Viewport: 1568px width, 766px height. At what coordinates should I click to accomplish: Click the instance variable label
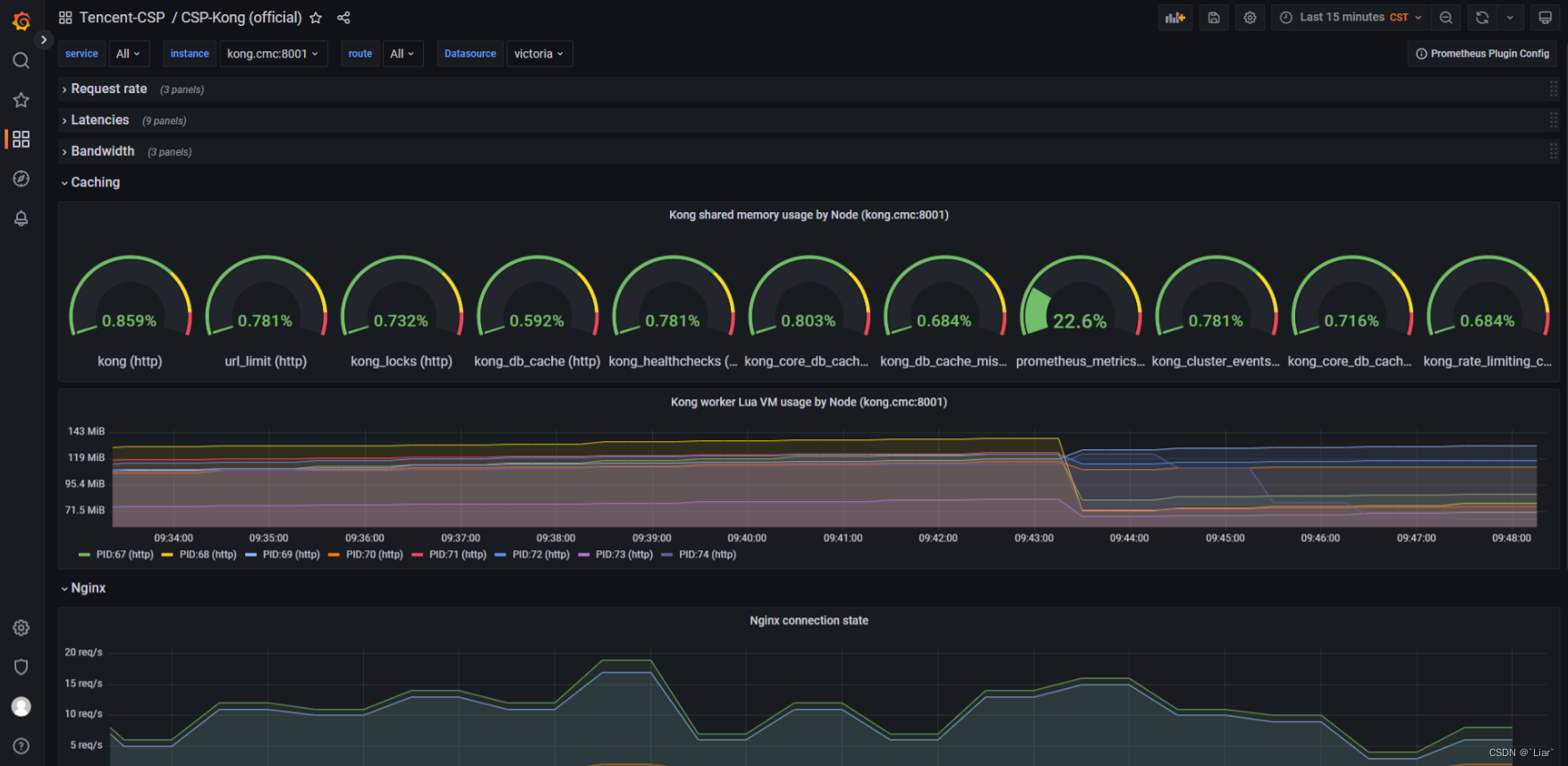[190, 54]
